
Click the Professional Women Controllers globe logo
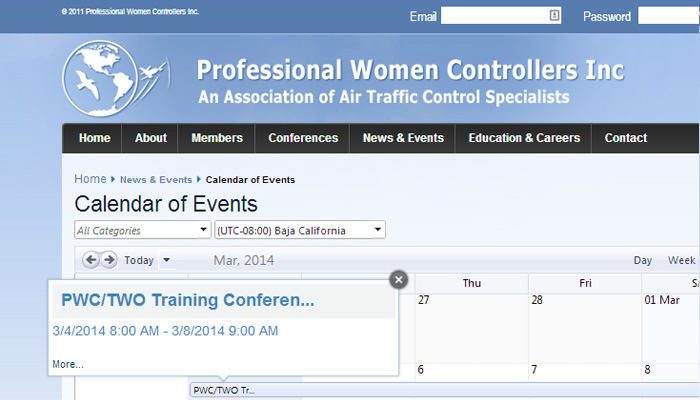[x=116, y=78]
